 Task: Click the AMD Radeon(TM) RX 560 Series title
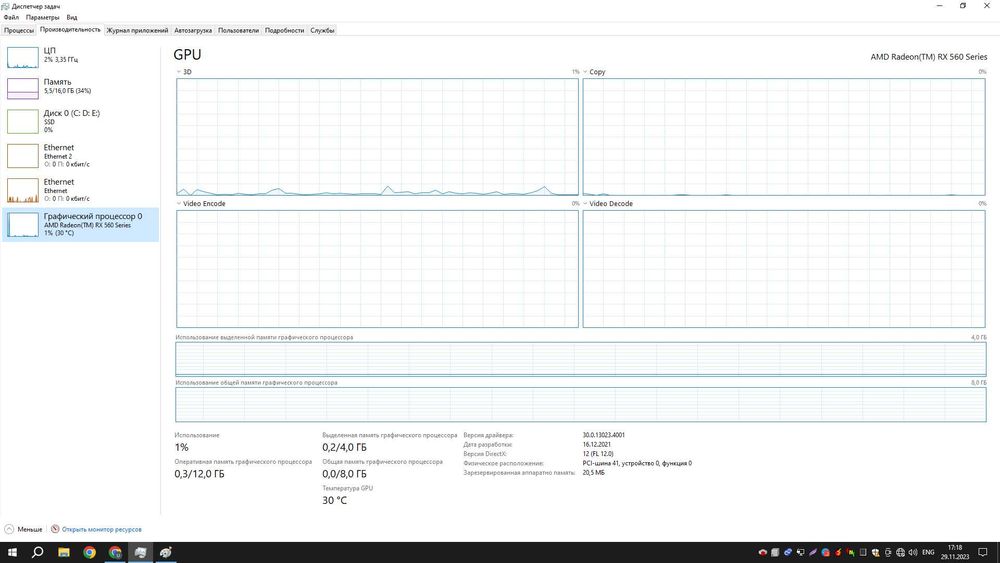click(x=929, y=57)
